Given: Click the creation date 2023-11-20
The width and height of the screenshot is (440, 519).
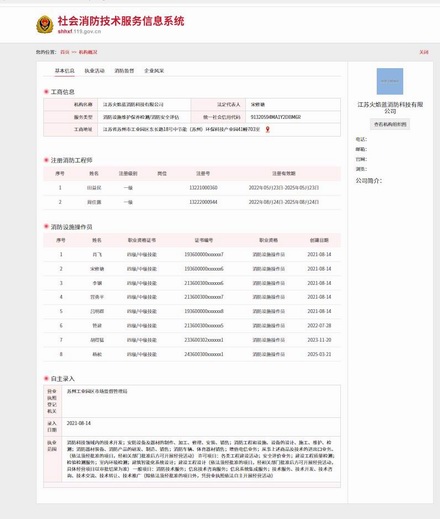Looking at the screenshot, I should point(319,340).
